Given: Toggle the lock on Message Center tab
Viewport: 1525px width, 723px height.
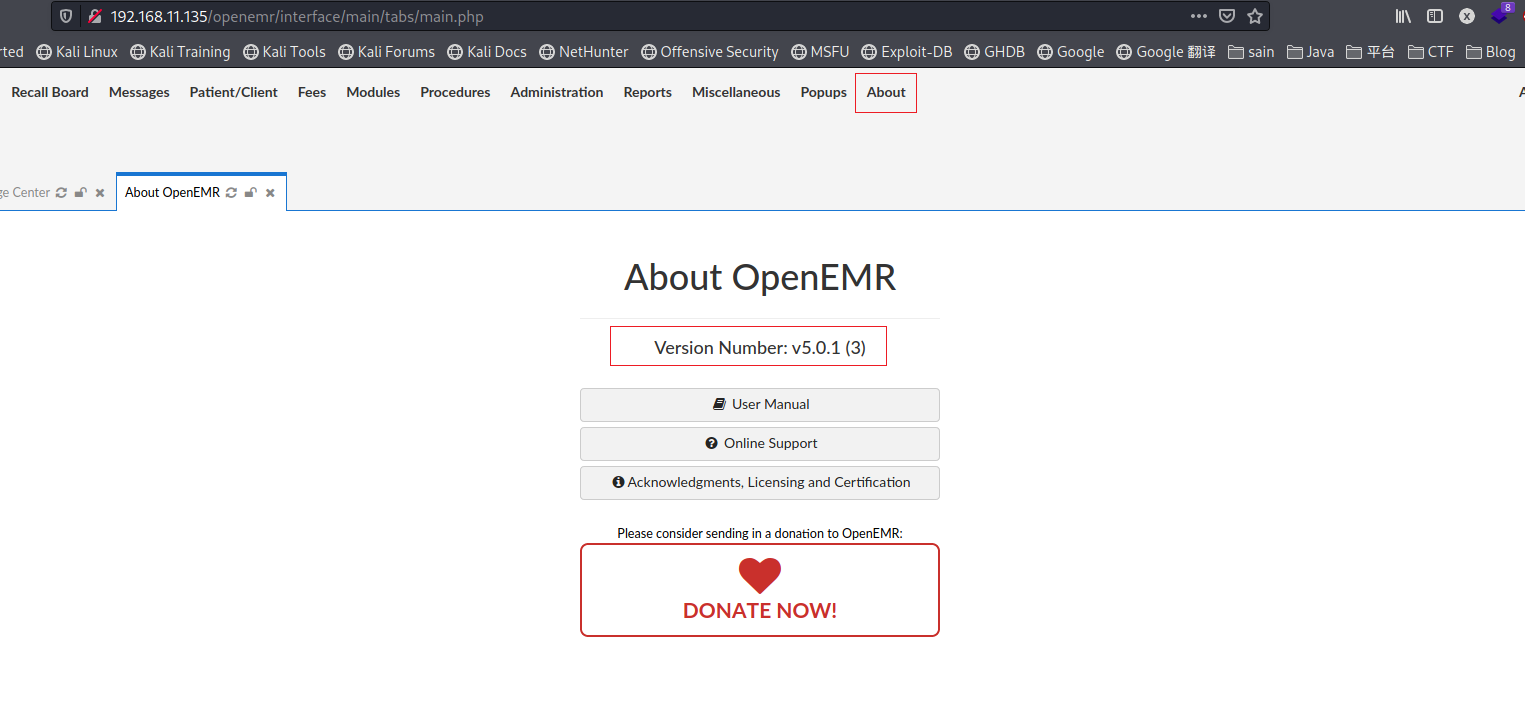Looking at the screenshot, I should click(81, 193).
